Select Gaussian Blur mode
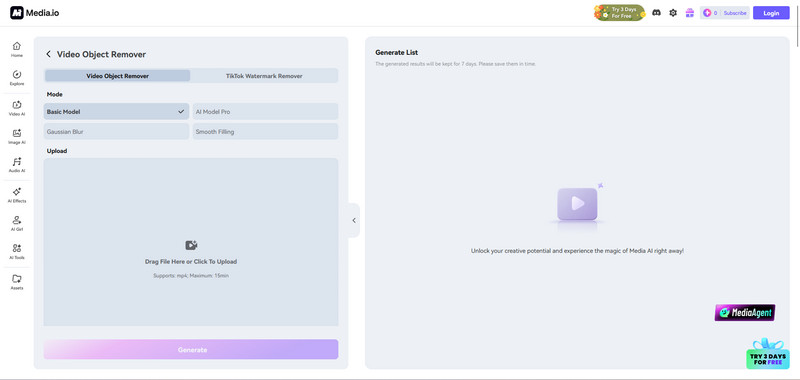Screen dimensions: 800x380 pos(116,132)
